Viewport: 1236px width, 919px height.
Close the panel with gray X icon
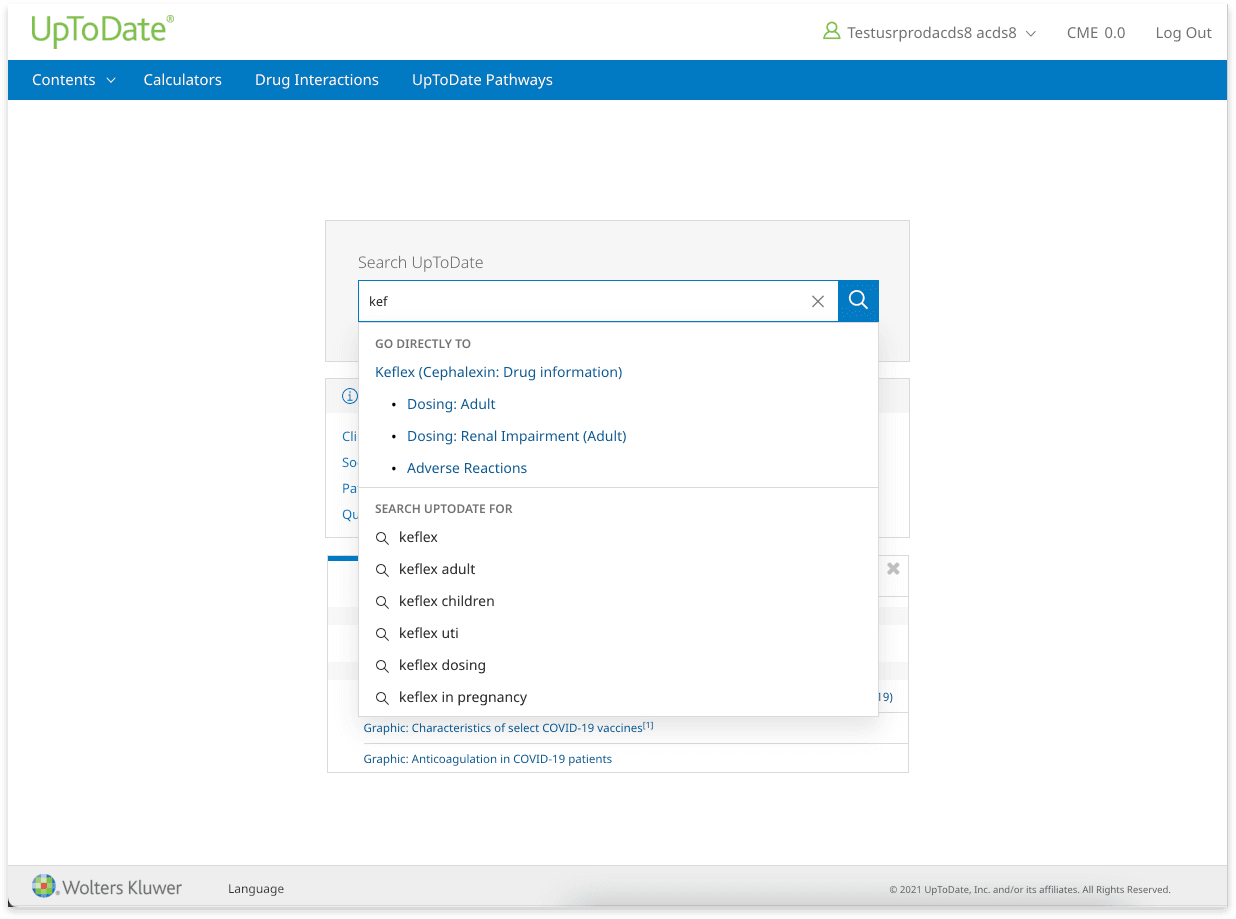[x=893, y=568]
